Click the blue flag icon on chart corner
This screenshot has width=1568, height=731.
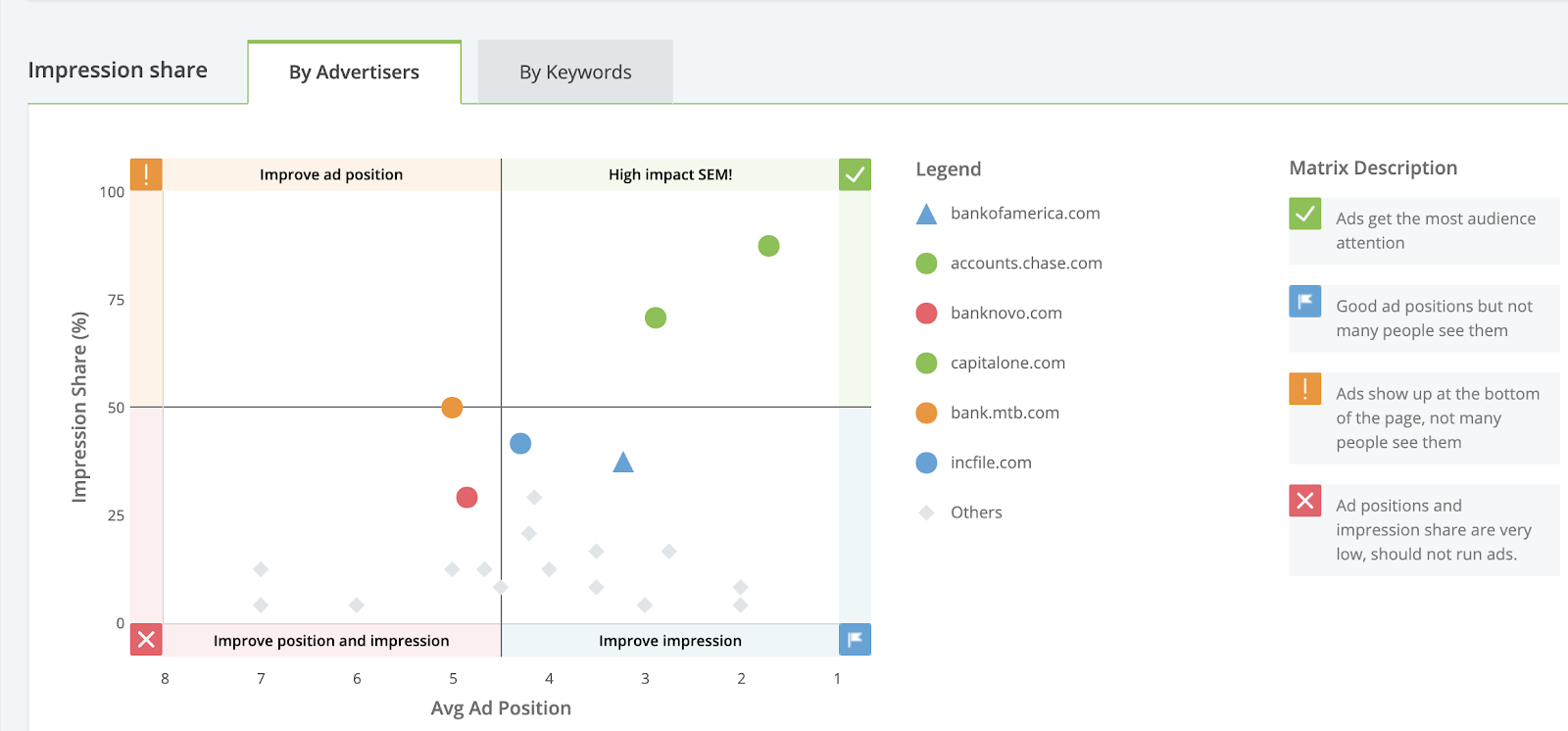click(x=855, y=640)
